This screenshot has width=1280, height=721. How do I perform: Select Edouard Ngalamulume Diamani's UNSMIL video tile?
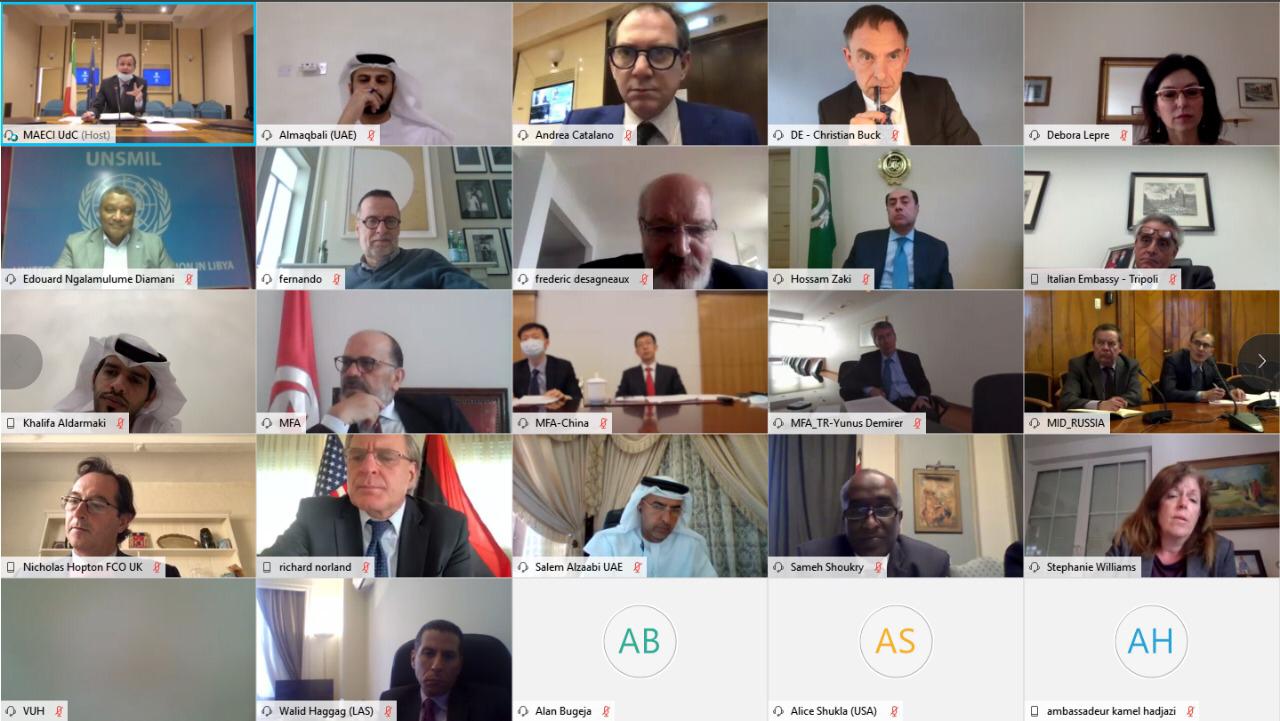point(128,218)
